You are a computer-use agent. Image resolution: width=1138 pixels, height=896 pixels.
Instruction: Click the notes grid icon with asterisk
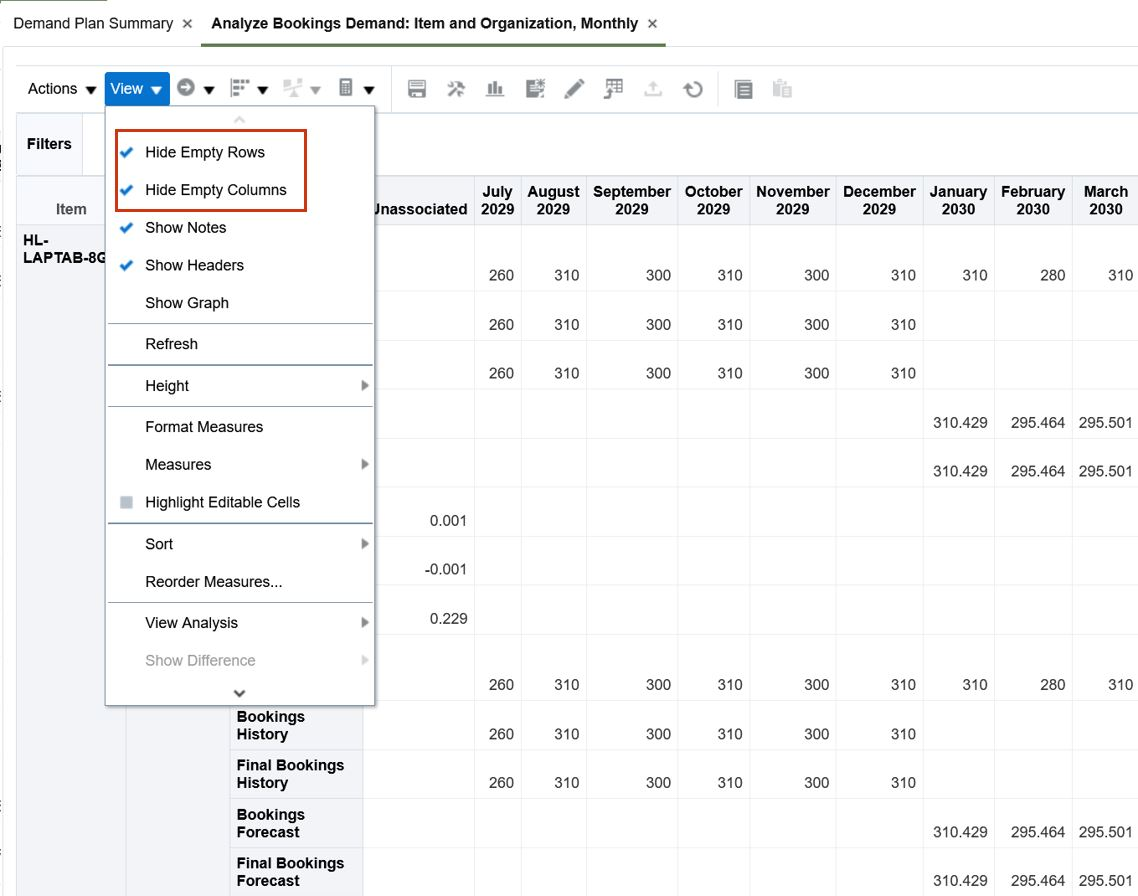[x=535, y=89]
